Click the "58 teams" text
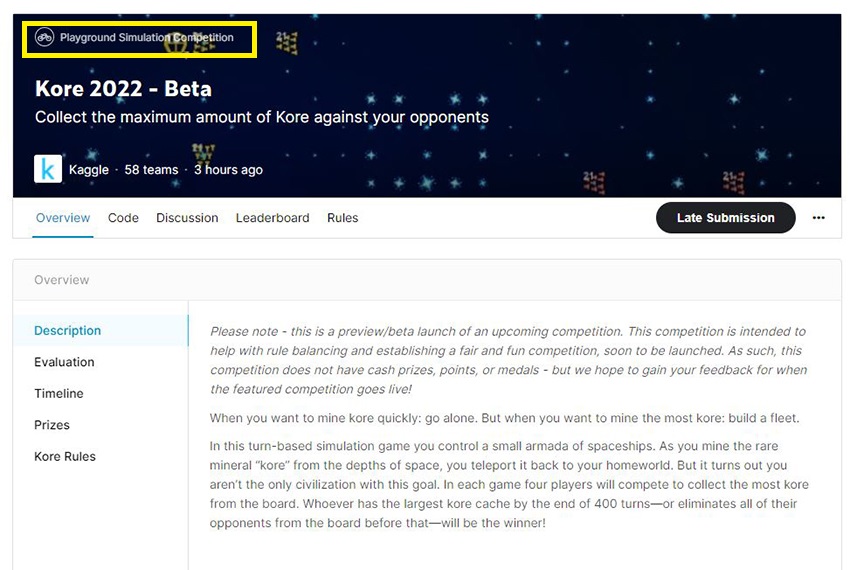The image size is (850, 570). [x=151, y=170]
